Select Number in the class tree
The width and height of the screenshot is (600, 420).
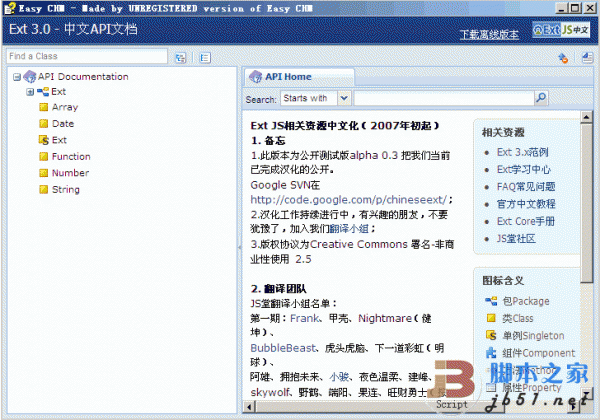coord(70,173)
